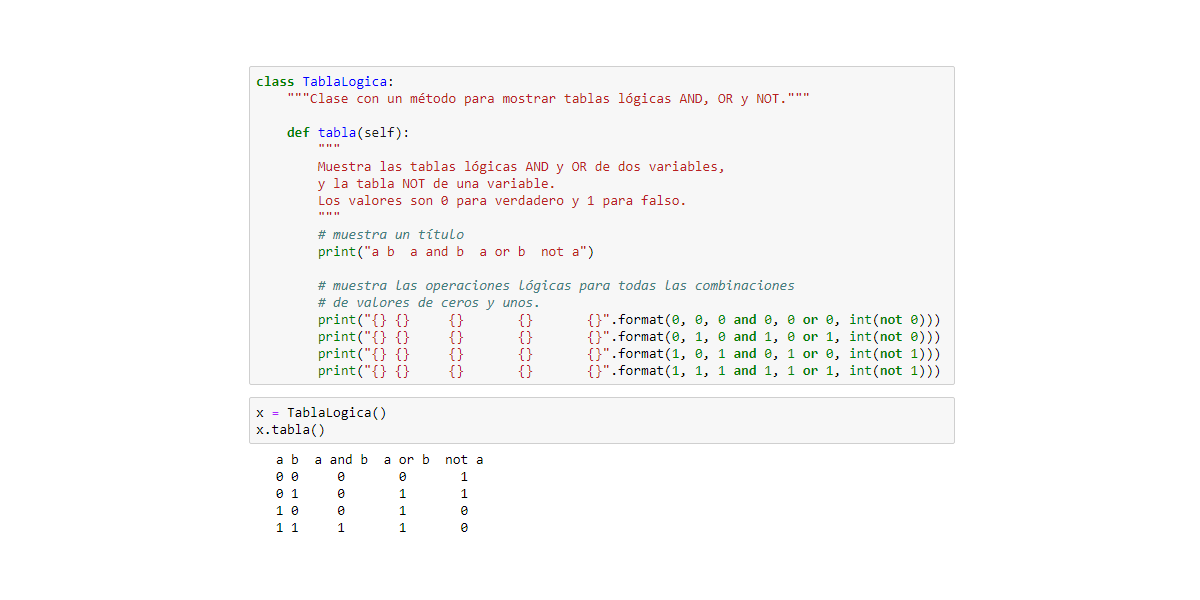Click the print statement with the table header string
Screen dimensions: 1200x600
(456, 251)
